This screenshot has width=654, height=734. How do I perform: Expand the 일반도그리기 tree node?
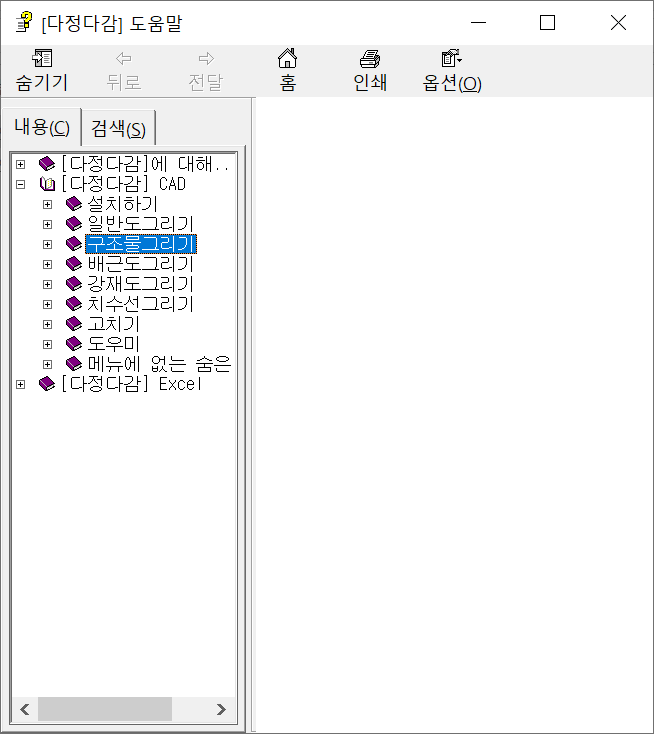pyautogui.click(x=47, y=225)
